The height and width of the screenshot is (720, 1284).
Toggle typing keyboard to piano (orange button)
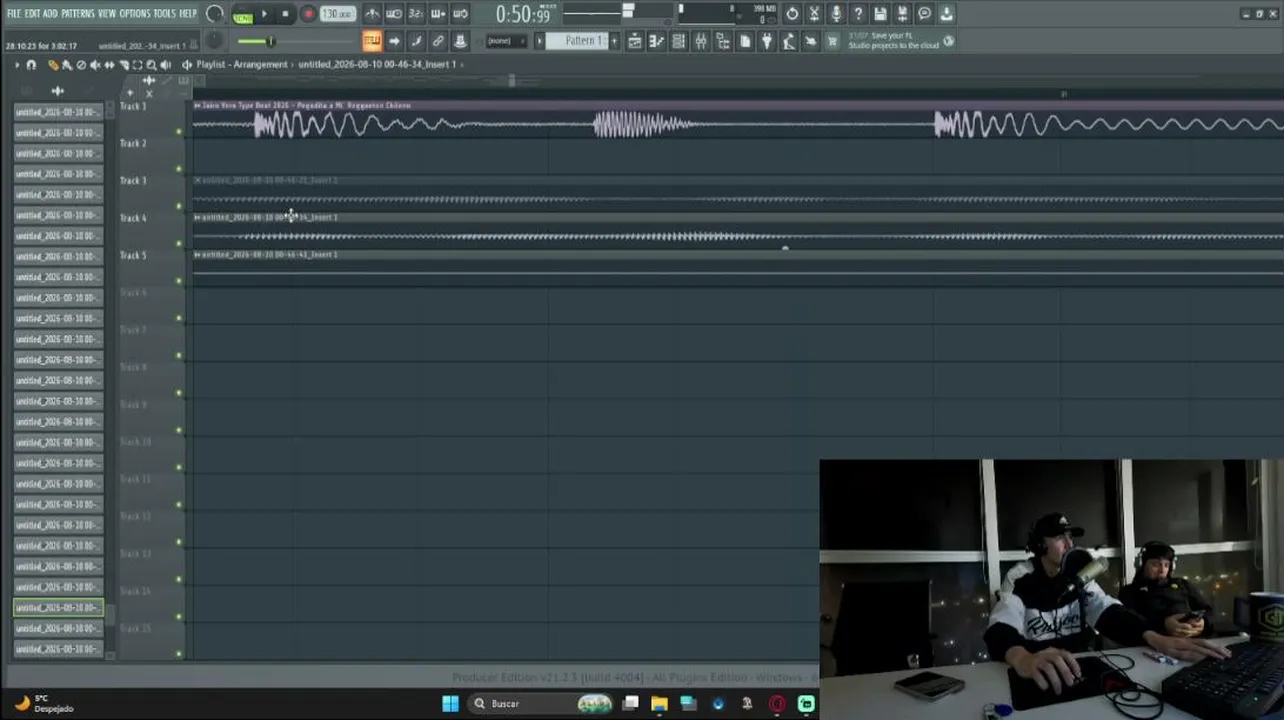click(x=372, y=41)
